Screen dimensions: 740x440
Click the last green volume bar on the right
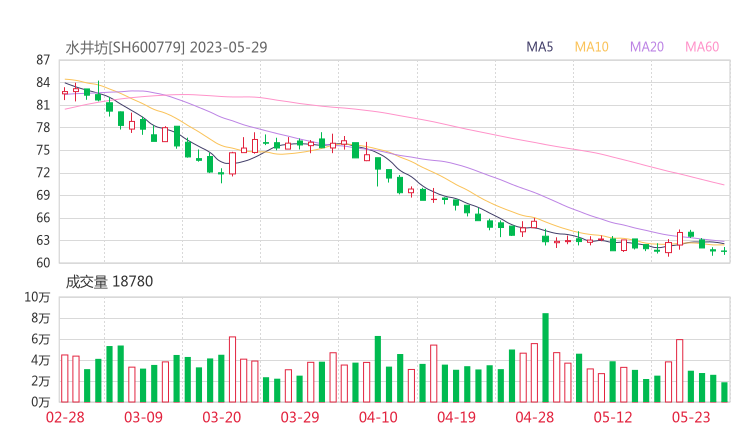coord(724,392)
